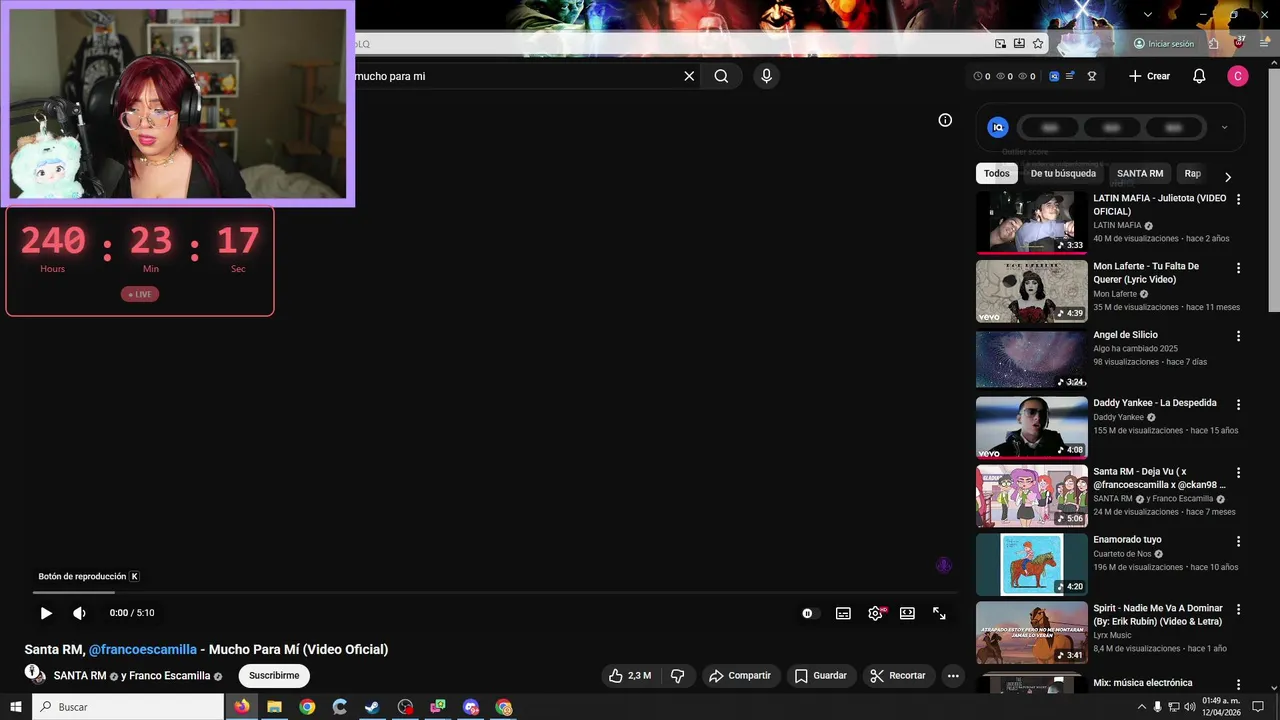Viewport: 1280px width, 720px height.
Task: Open 'Angel de Silicio' video title
Action: click(1125, 335)
